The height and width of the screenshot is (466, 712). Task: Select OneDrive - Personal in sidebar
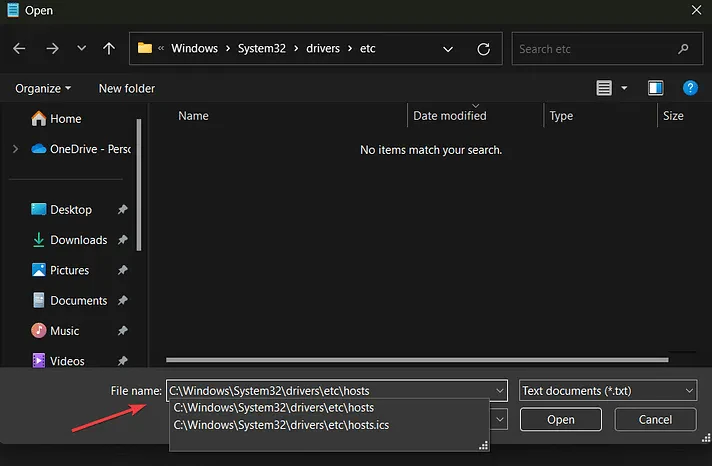click(81, 149)
